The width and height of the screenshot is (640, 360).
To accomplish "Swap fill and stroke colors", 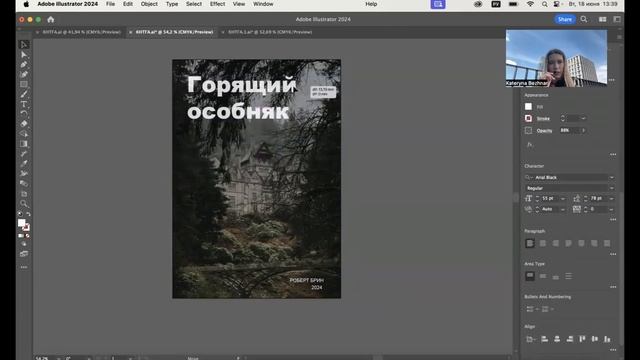I will click(28, 214).
